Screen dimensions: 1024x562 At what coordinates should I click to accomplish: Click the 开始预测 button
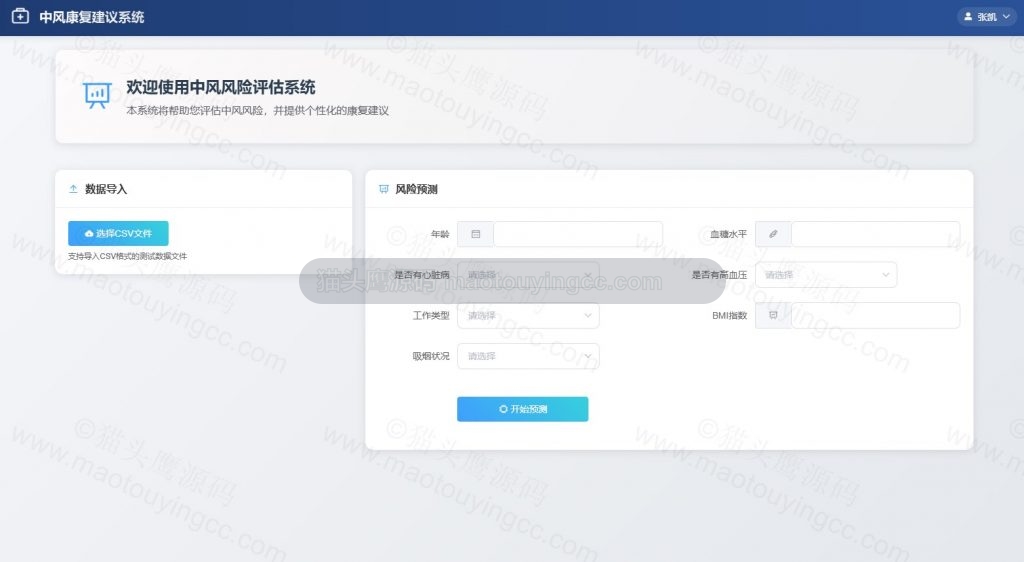(x=522, y=409)
